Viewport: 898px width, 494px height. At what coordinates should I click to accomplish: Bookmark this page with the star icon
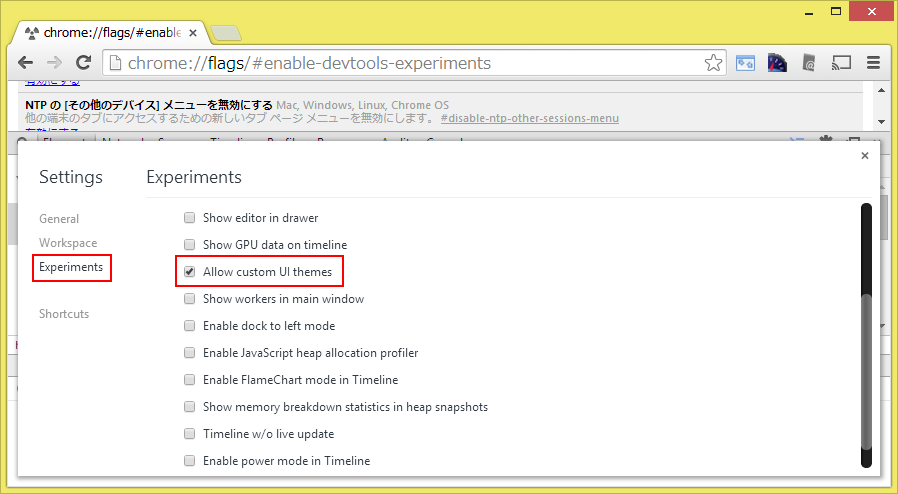pyautogui.click(x=713, y=62)
